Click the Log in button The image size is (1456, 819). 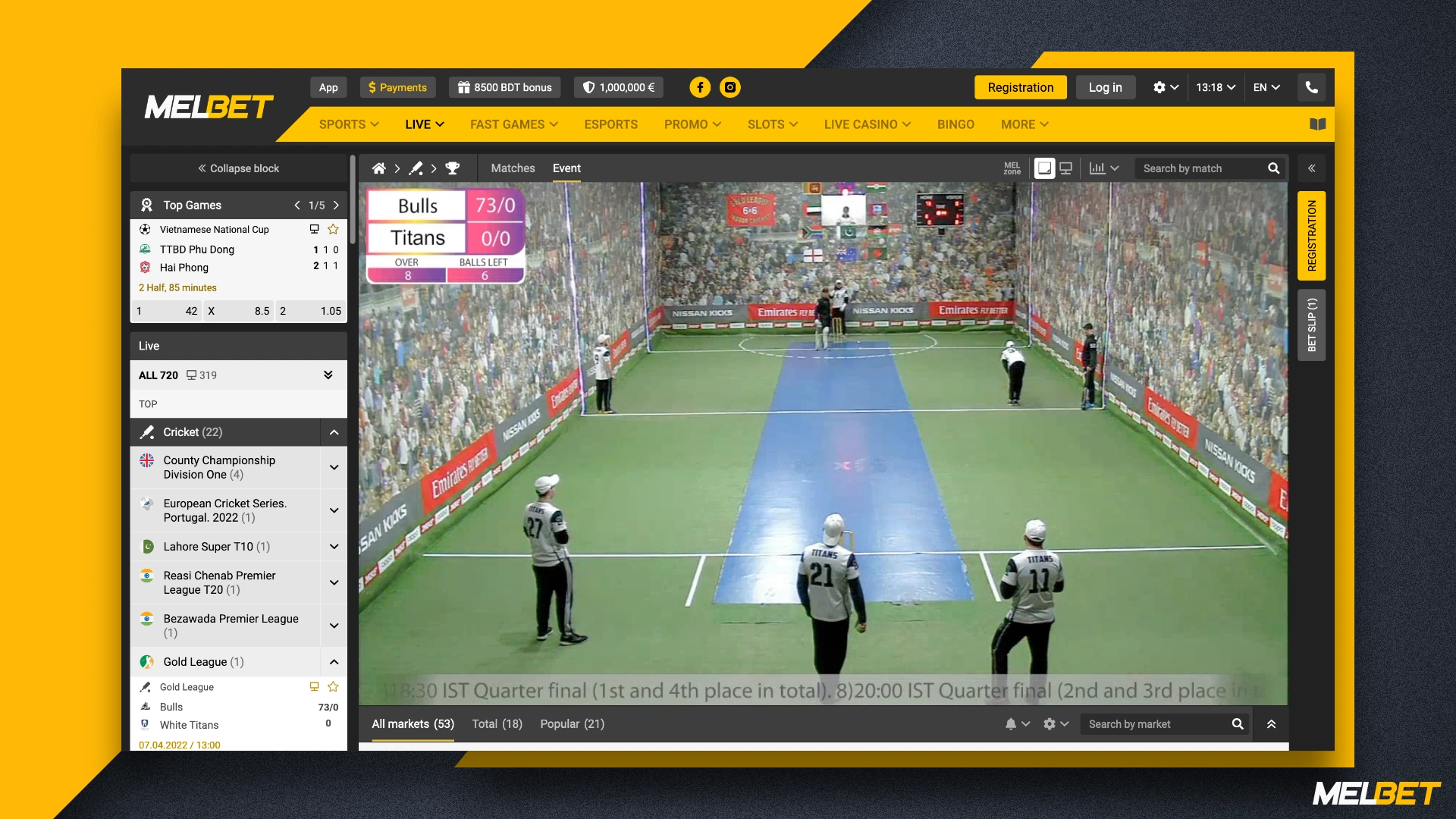[x=1105, y=87]
